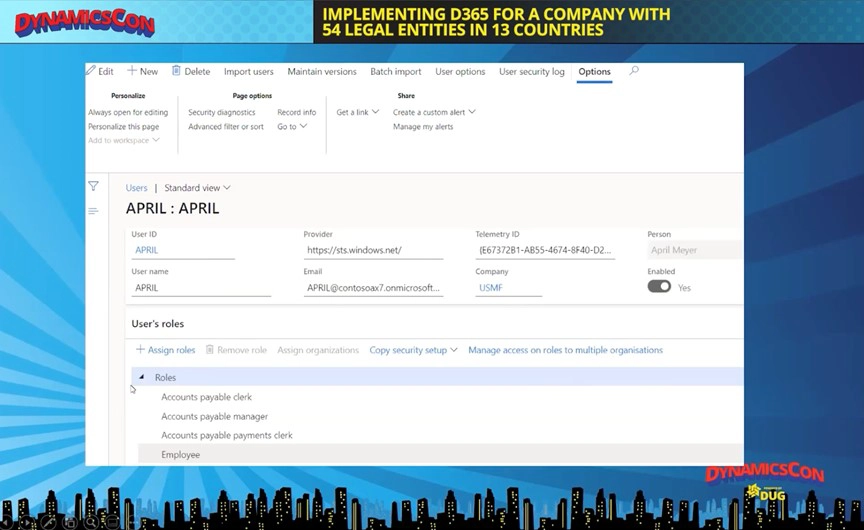Expand the Add to workspace dropdown
This screenshot has height=530, width=864.
[x=124, y=140]
